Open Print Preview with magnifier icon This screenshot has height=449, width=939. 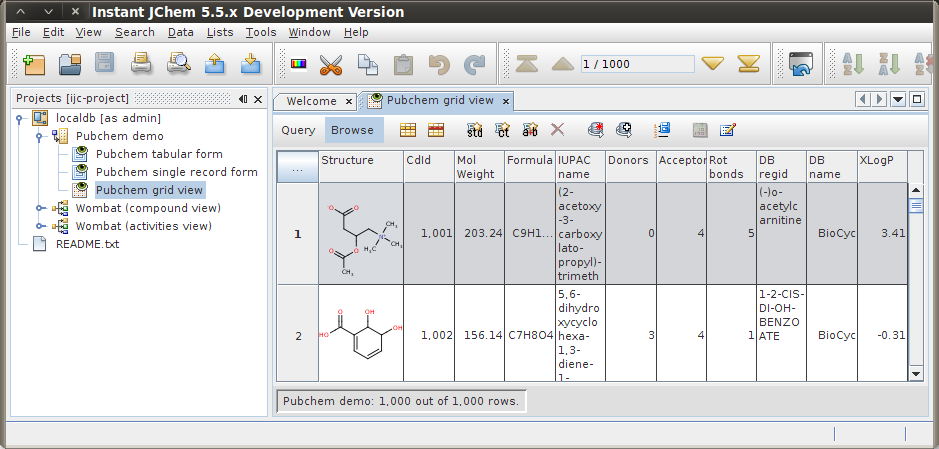tap(178, 65)
